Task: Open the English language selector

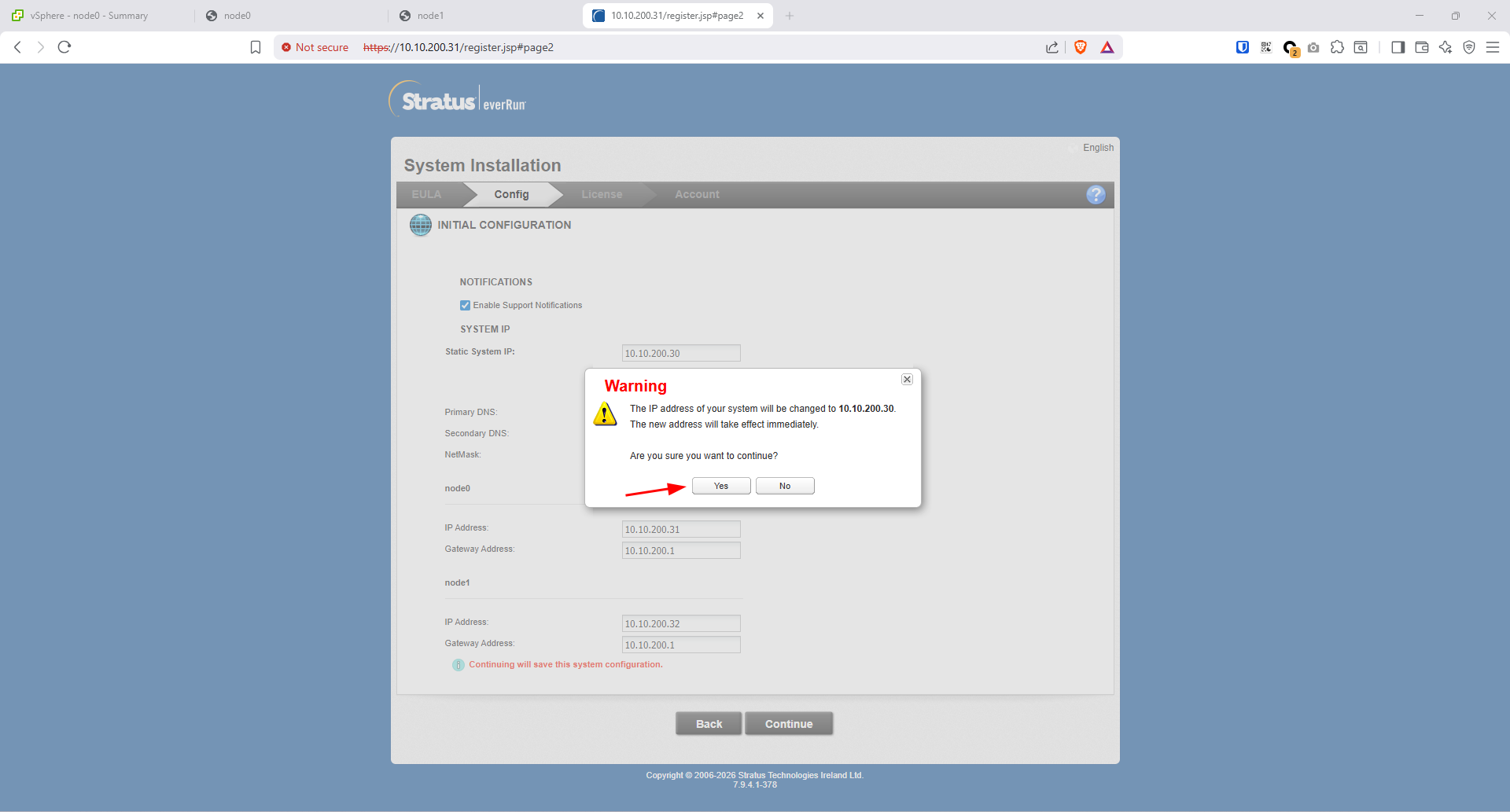Action: [x=1097, y=148]
